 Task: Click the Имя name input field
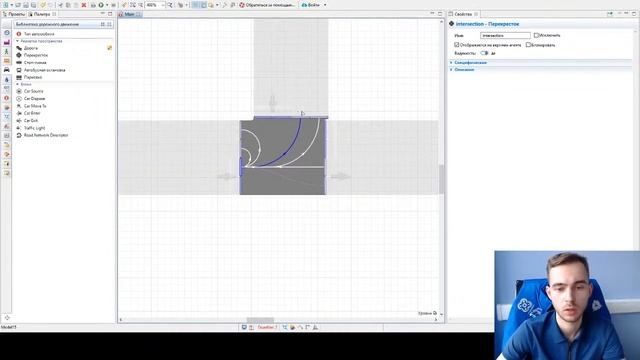coord(505,36)
